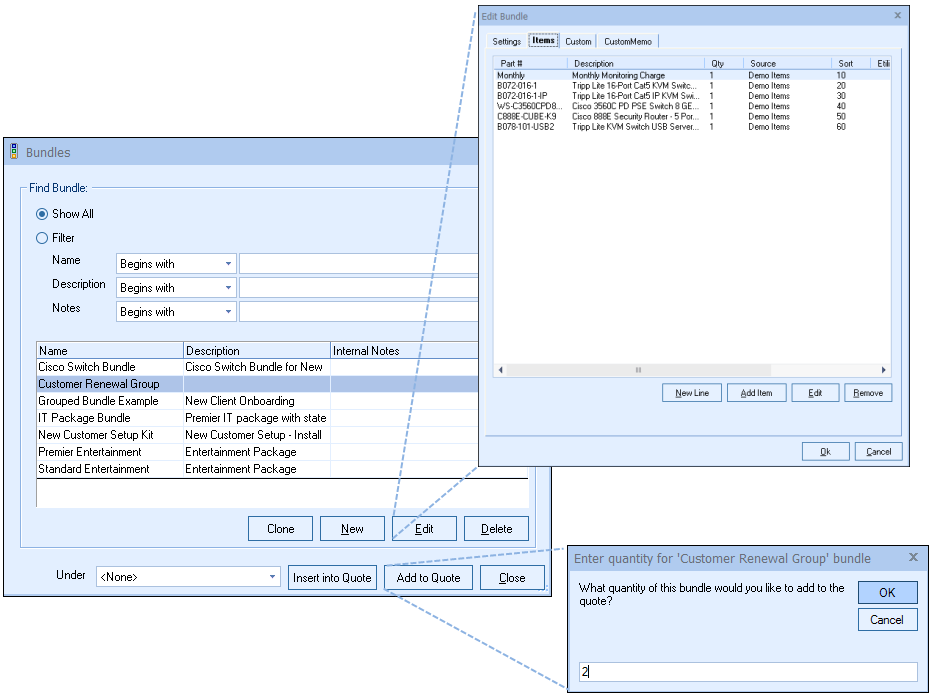Open the Custom tab in Edit Bundle

pyautogui.click(x=578, y=41)
